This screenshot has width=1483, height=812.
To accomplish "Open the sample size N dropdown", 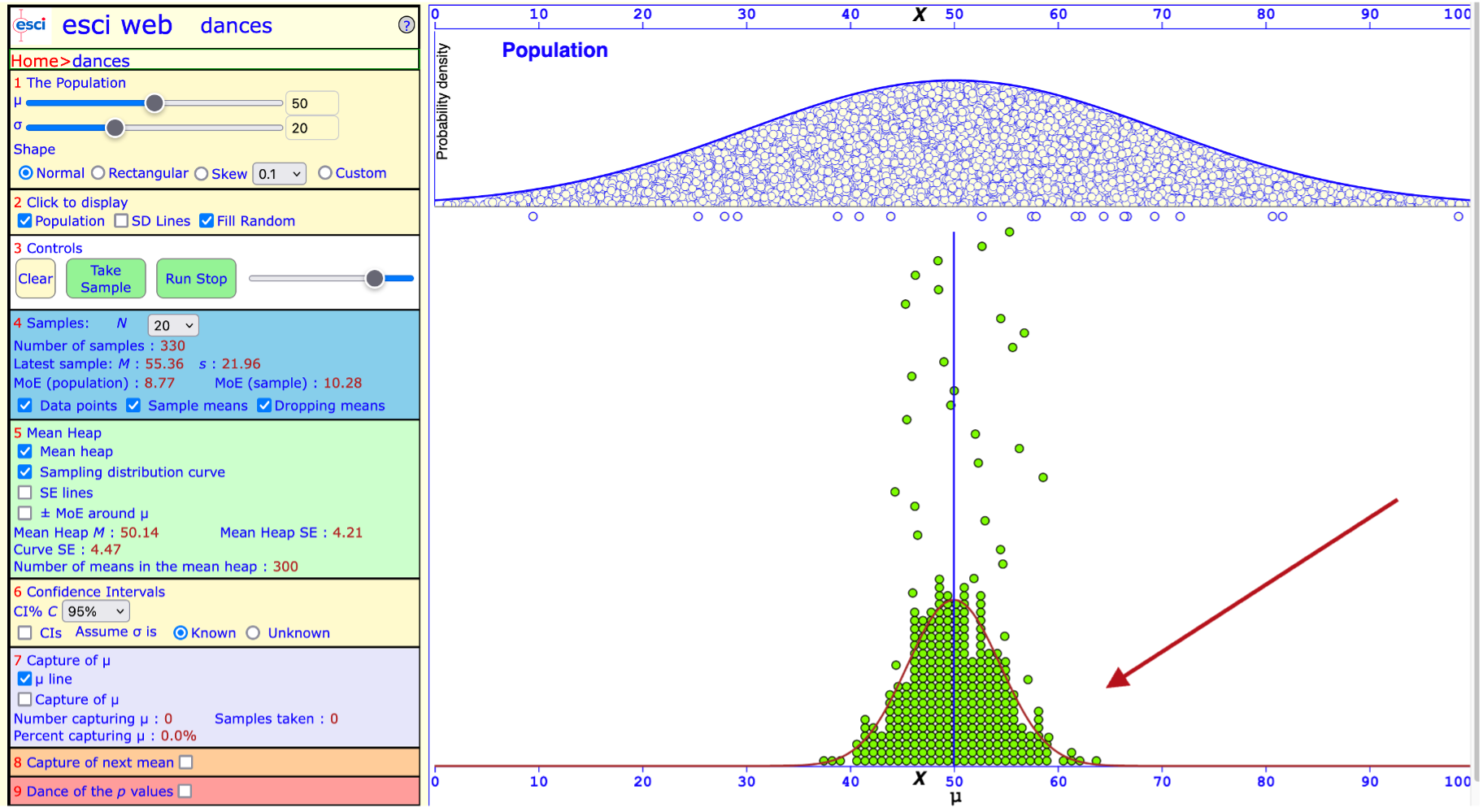I will (173, 325).
